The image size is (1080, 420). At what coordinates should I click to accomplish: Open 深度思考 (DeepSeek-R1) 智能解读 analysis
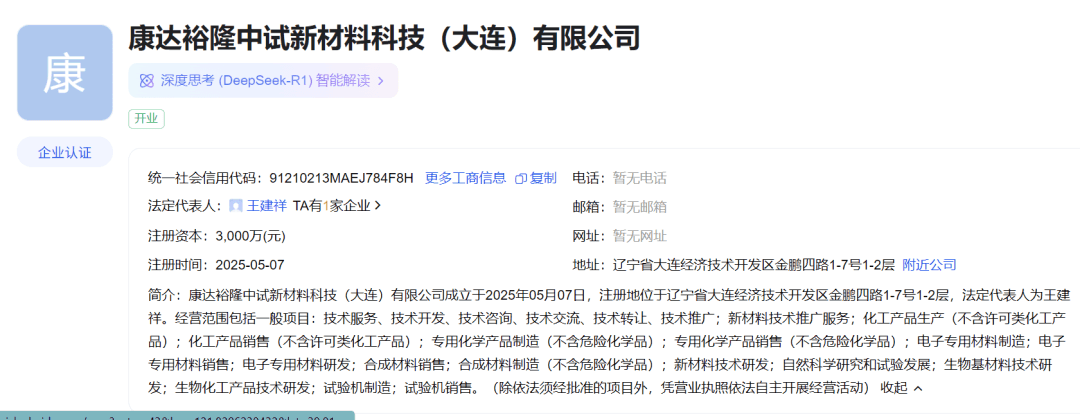(x=265, y=80)
